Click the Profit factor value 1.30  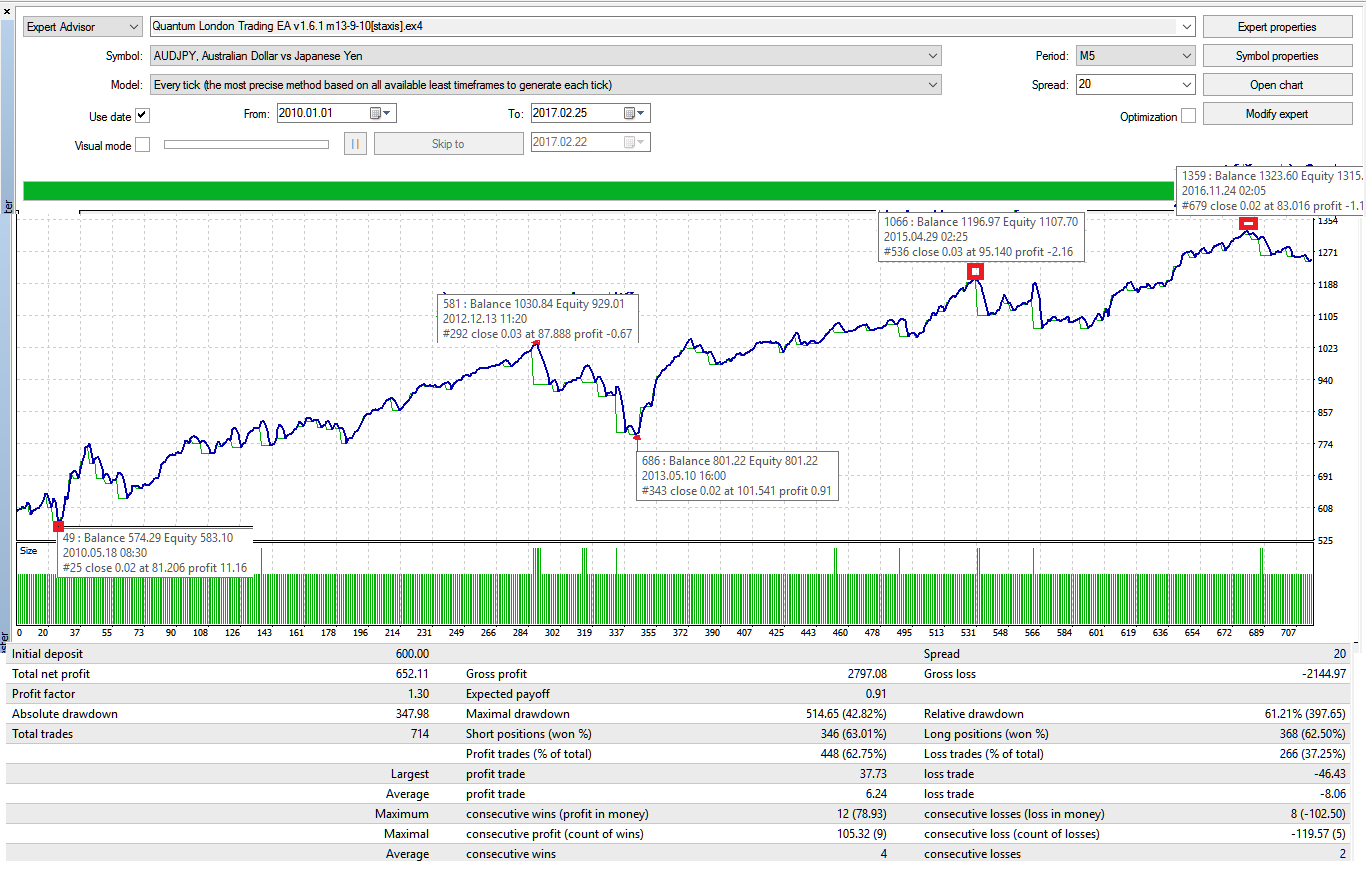click(x=419, y=694)
